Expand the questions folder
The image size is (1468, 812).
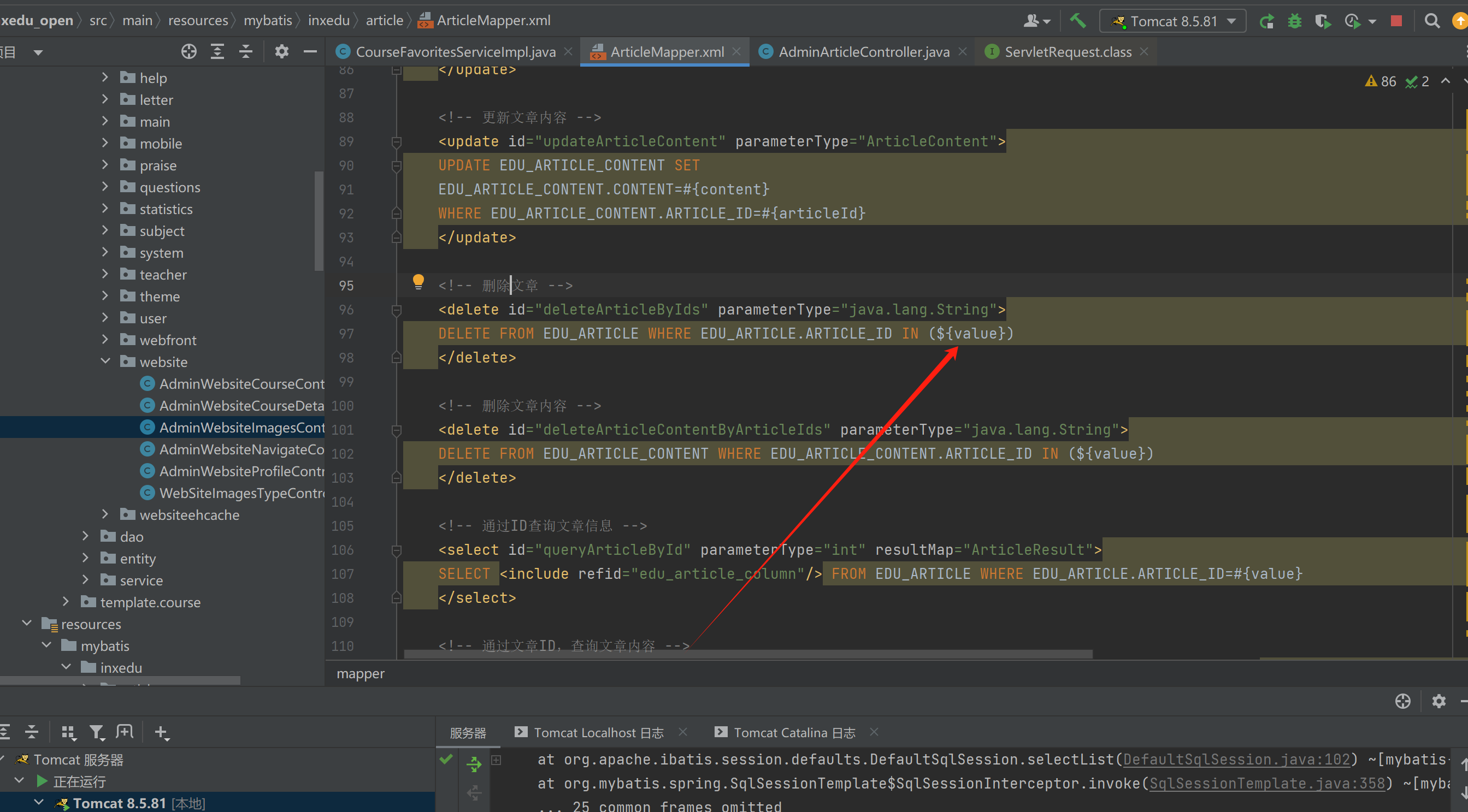point(105,186)
